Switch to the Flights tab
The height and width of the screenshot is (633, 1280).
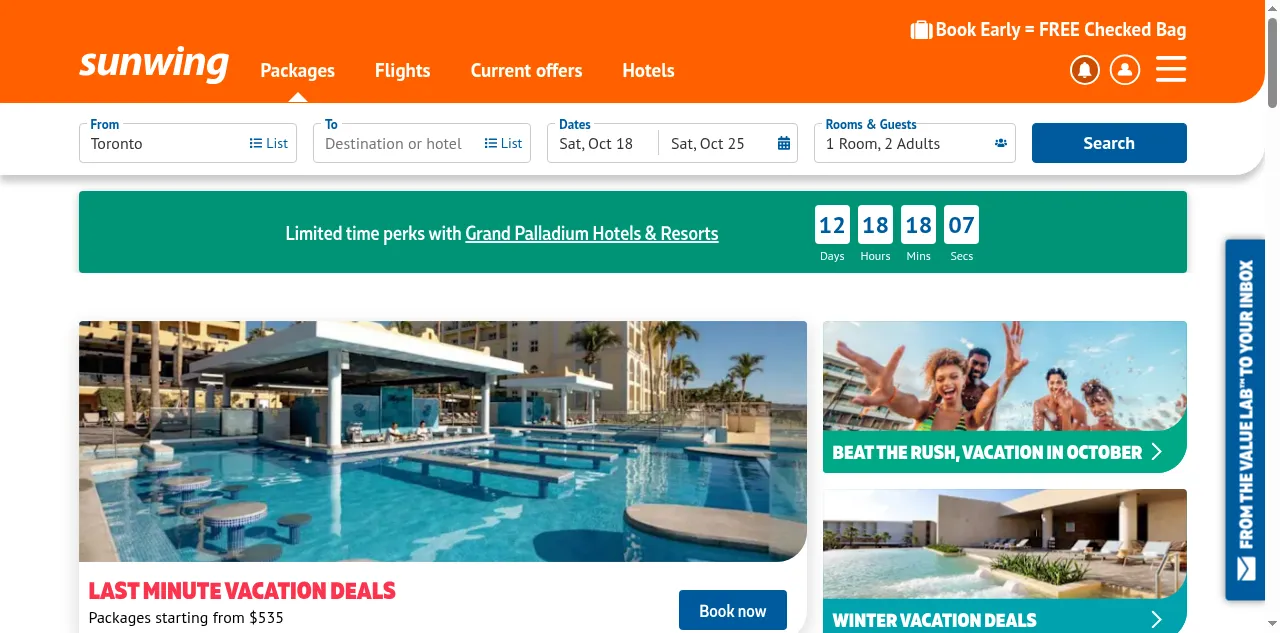pos(402,71)
